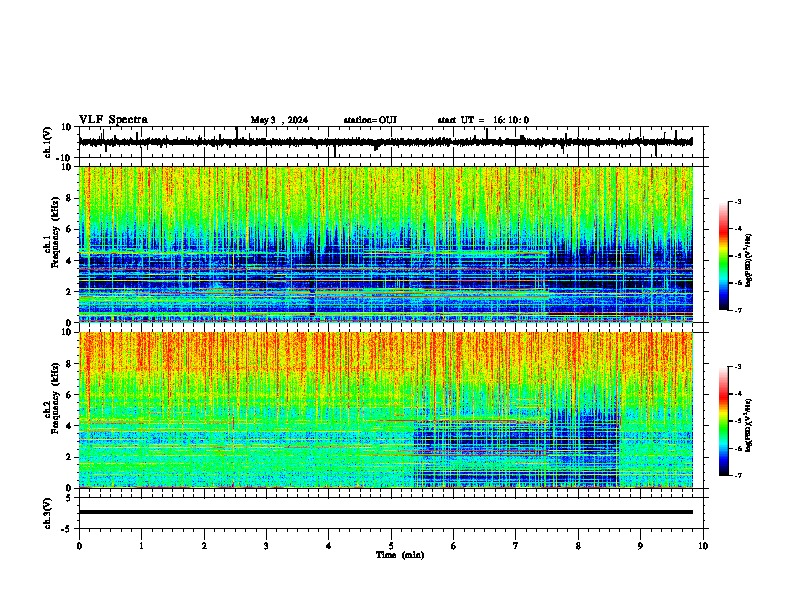The height and width of the screenshot is (612, 792).
Task: Click the "2" kHz tick on ch.2 frequency axis
Action: pyautogui.click(x=69, y=457)
